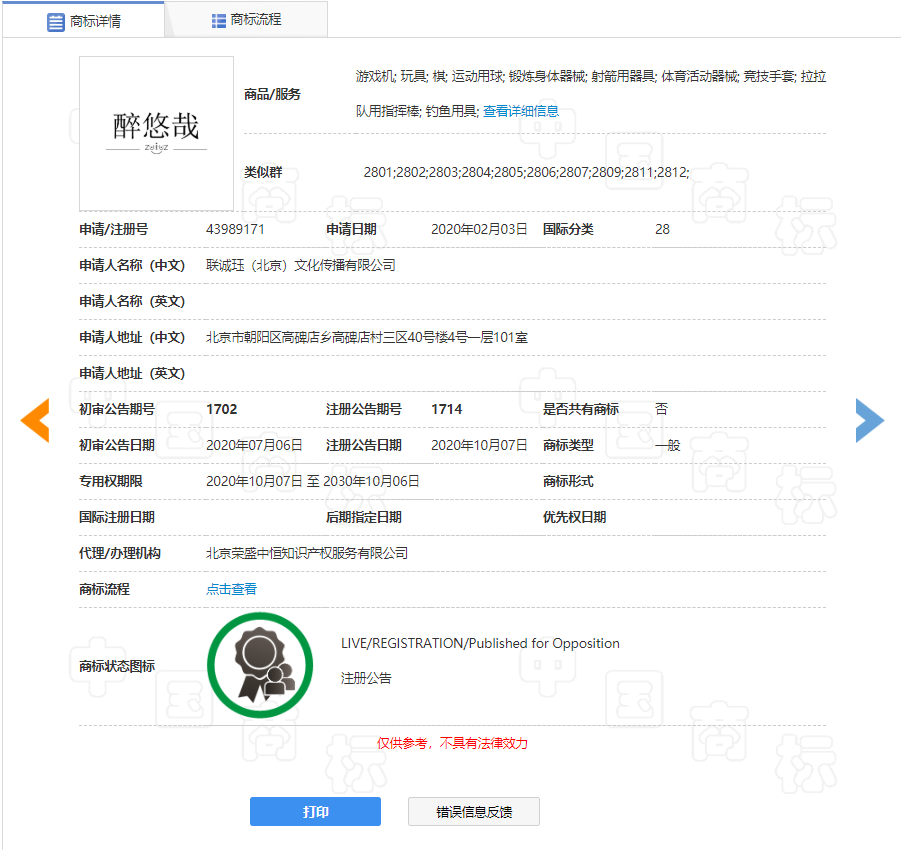Click the blue right arrow for next trademark
This screenshot has width=901, height=850.
coord(869,420)
